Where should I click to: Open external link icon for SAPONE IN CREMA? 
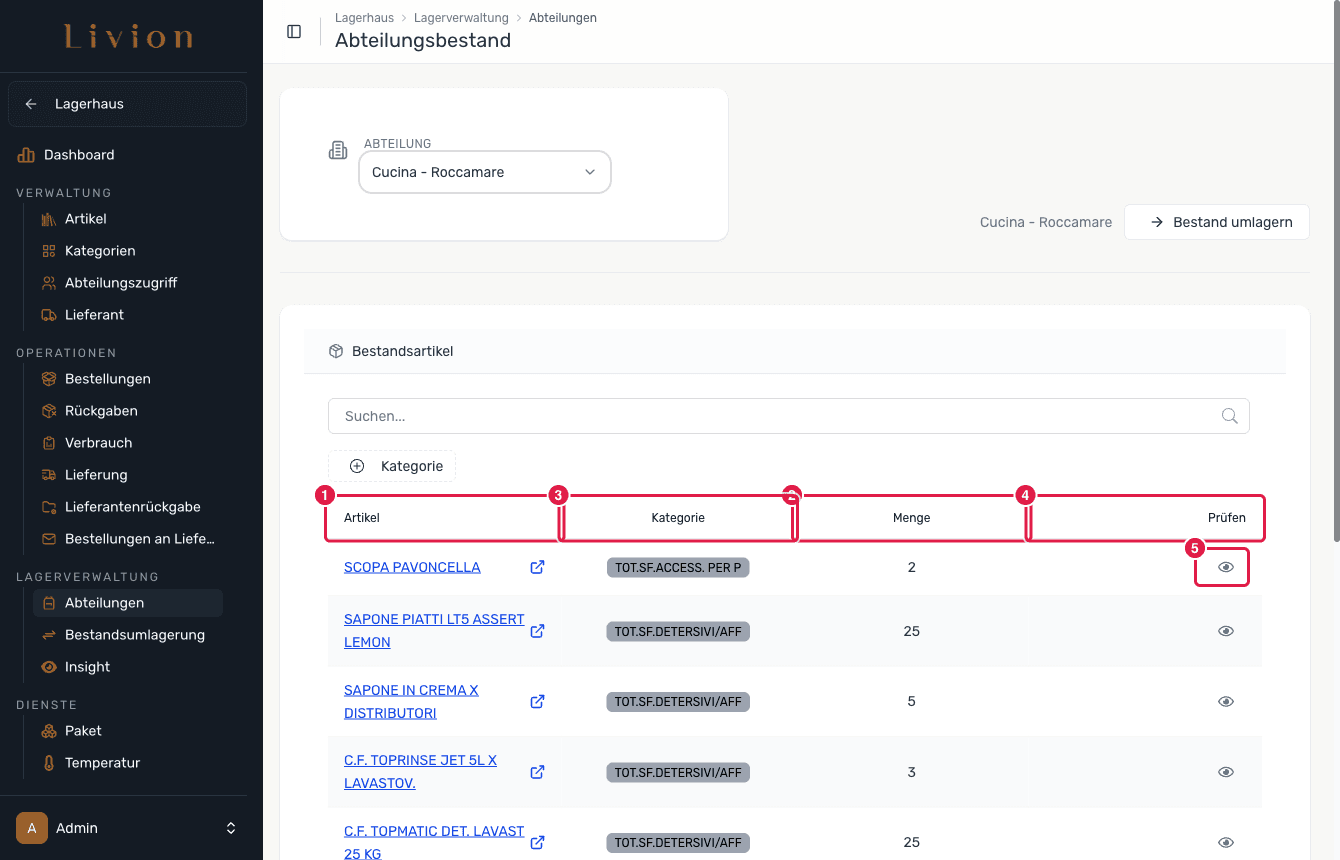point(537,701)
